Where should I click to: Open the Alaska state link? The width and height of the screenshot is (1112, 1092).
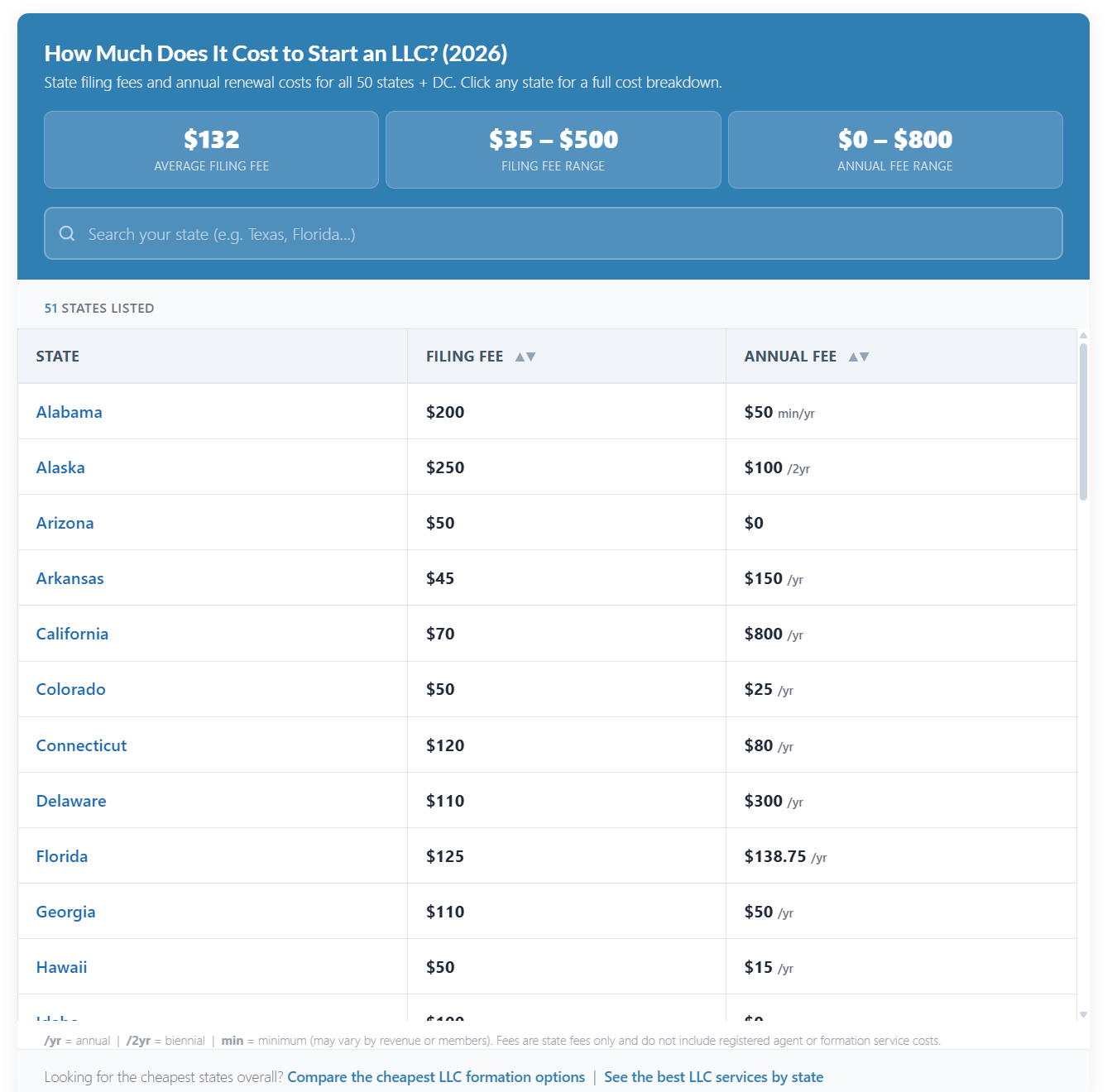coord(60,467)
